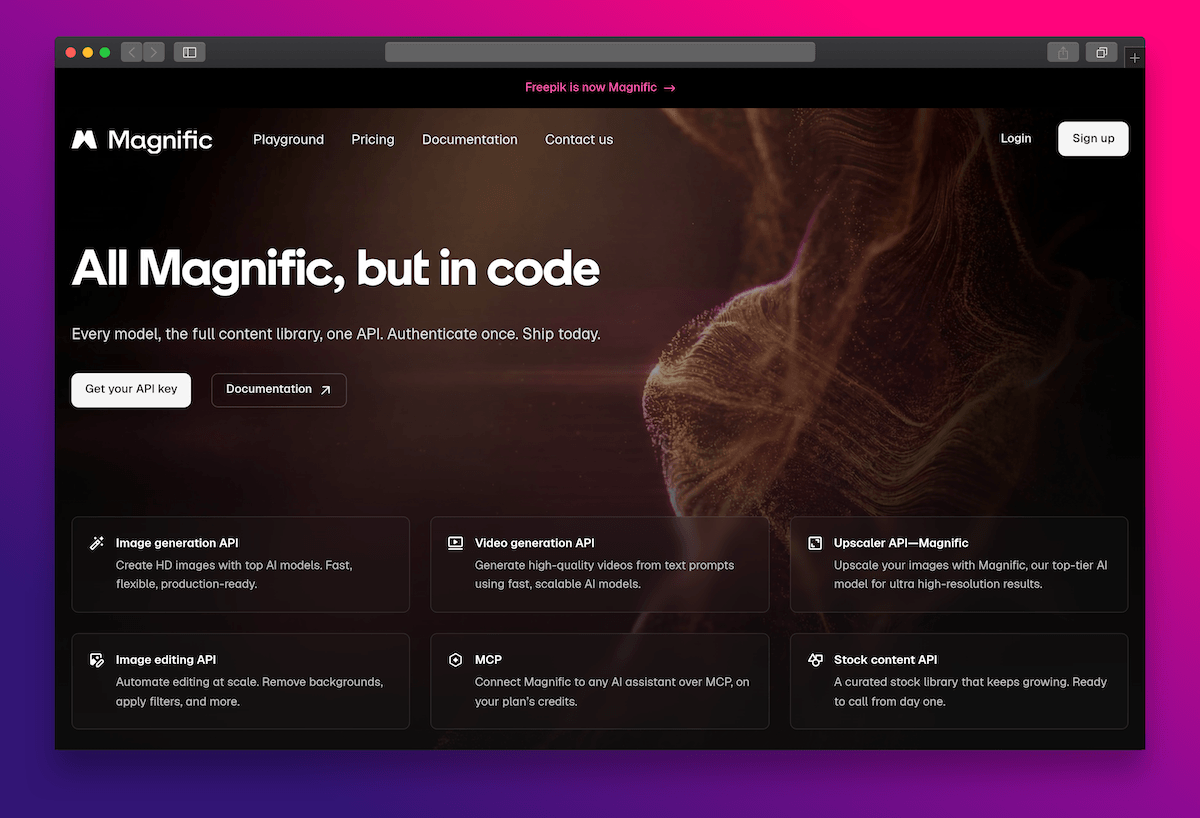Open the Upscaler API—Magnific card title

coord(901,543)
